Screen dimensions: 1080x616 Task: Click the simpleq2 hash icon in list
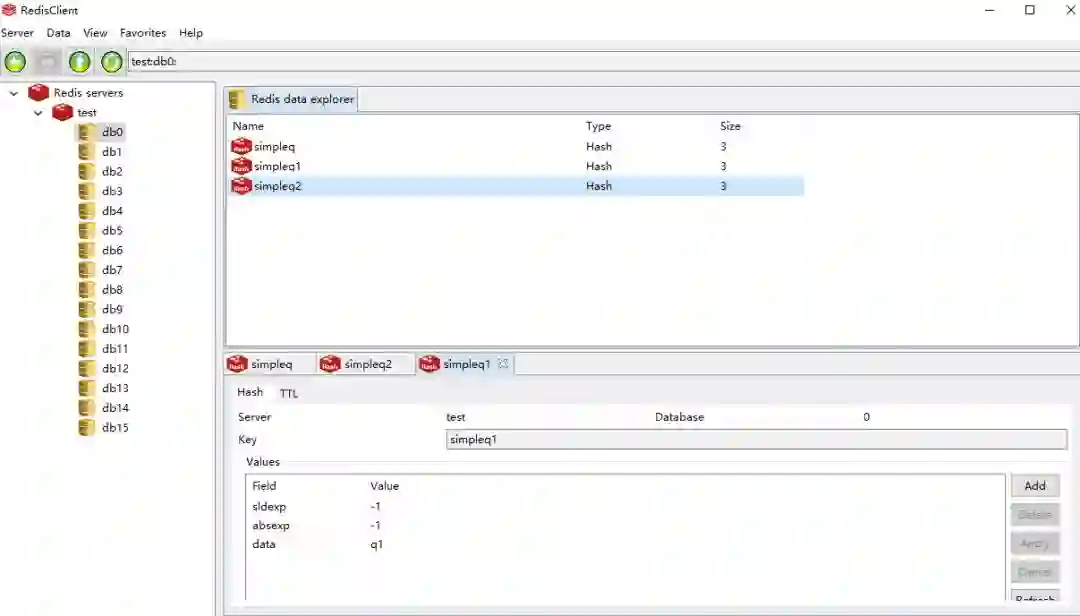click(241, 186)
